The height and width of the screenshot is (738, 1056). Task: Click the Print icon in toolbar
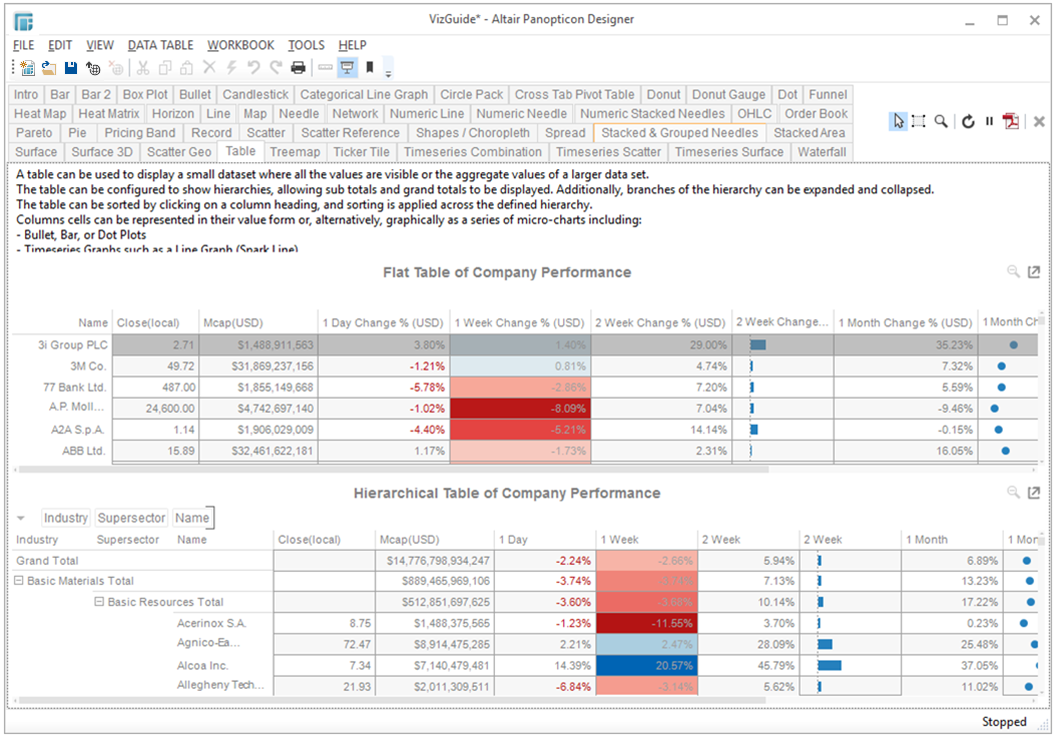click(x=298, y=68)
